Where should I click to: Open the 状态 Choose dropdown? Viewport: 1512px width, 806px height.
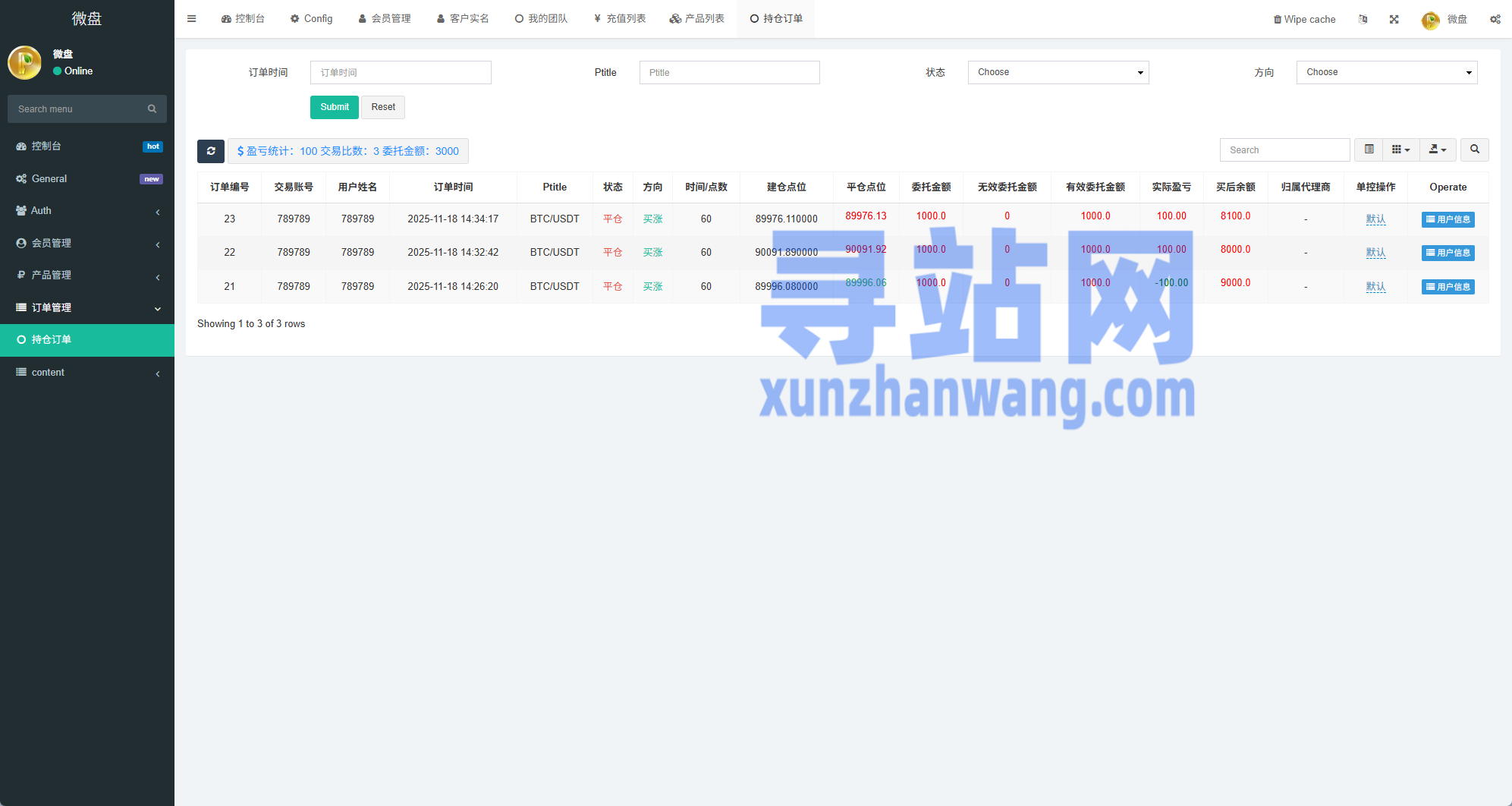click(x=1058, y=72)
